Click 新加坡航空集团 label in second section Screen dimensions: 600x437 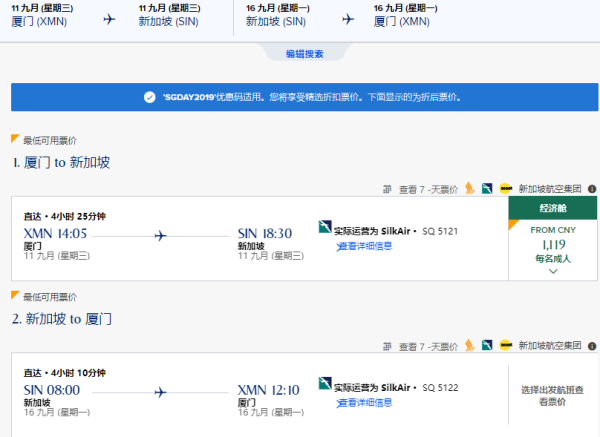pyautogui.click(x=550, y=346)
